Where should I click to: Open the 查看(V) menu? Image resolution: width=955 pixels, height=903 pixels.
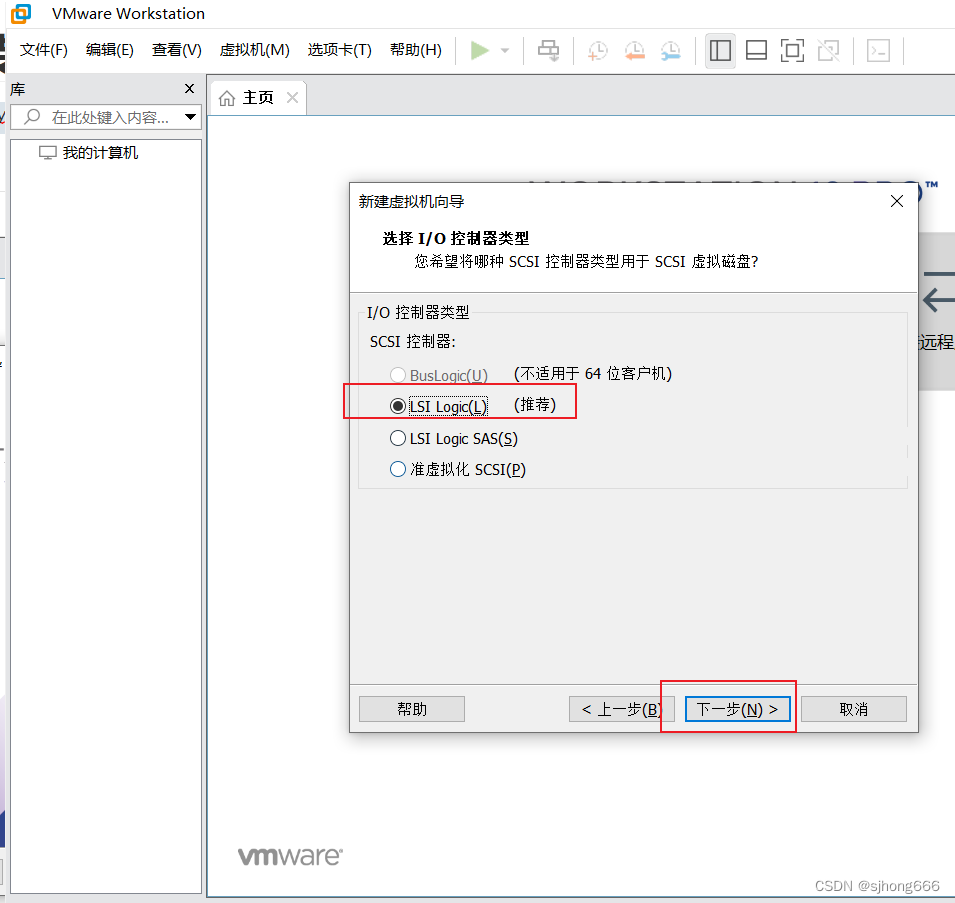[177, 50]
